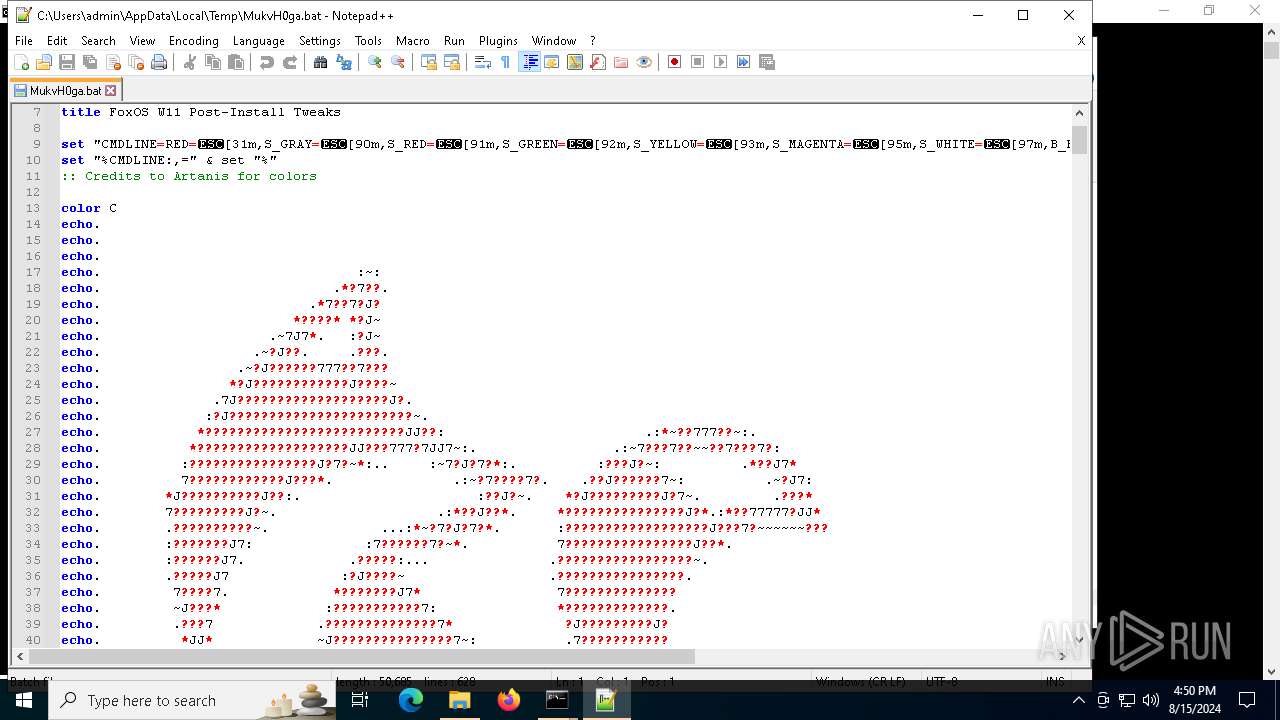This screenshot has width=1280, height=720.
Task: Open the Windows Start menu
Action: click(24, 700)
